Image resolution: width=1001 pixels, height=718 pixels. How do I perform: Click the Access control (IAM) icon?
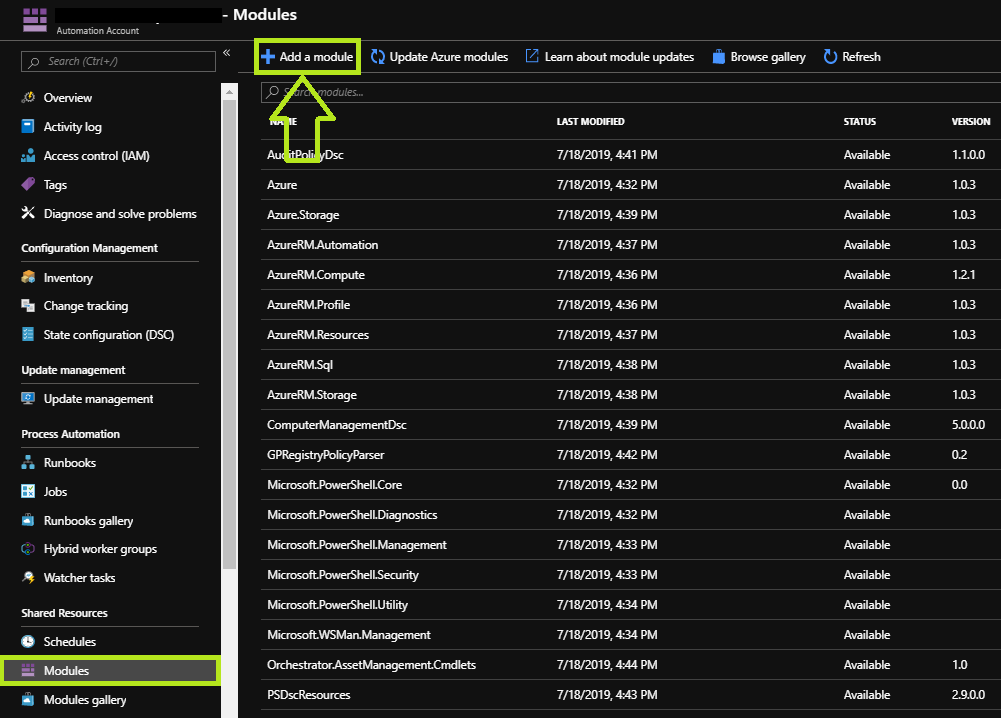click(28, 155)
